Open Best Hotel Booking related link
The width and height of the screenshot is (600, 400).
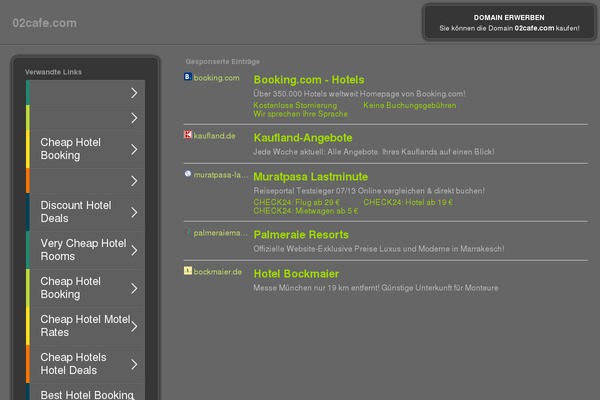(x=85, y=392)
